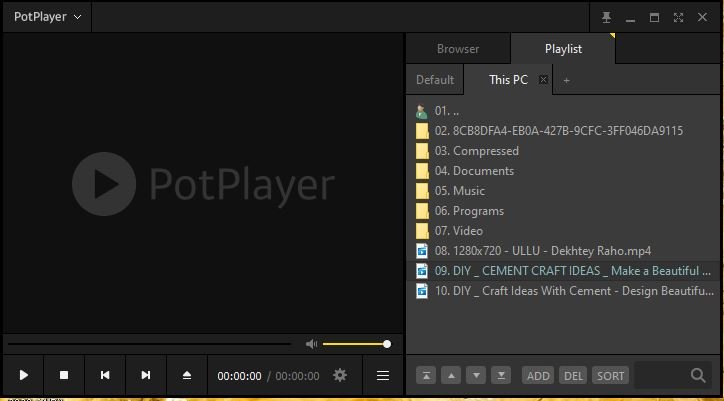Add a new playlist with plus button
724x401 pixels.
(x=567, y=80)
